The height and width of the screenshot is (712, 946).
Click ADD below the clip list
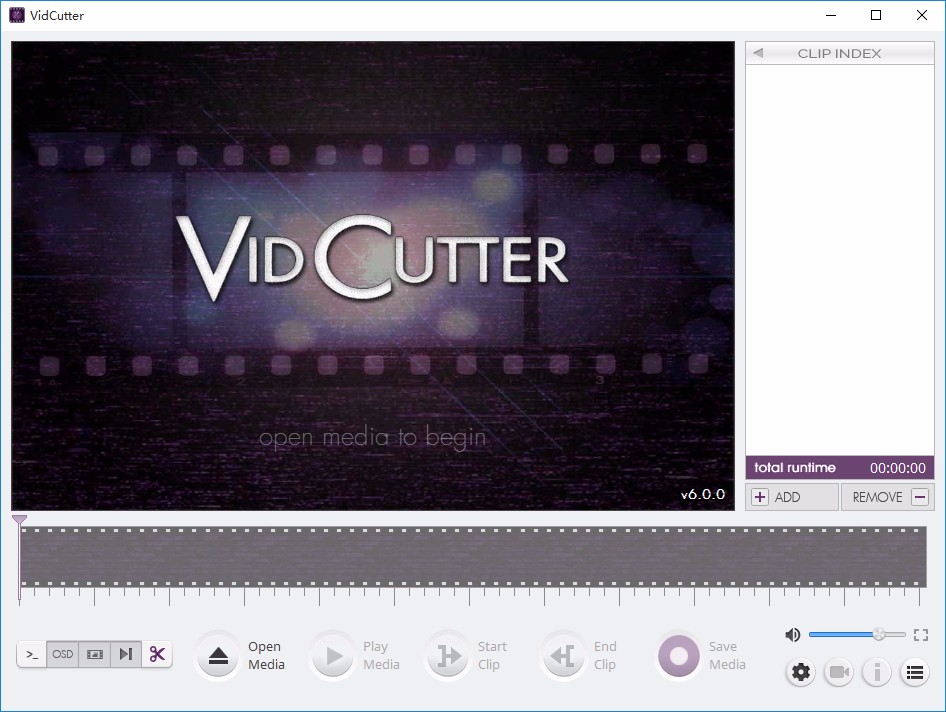791,496
